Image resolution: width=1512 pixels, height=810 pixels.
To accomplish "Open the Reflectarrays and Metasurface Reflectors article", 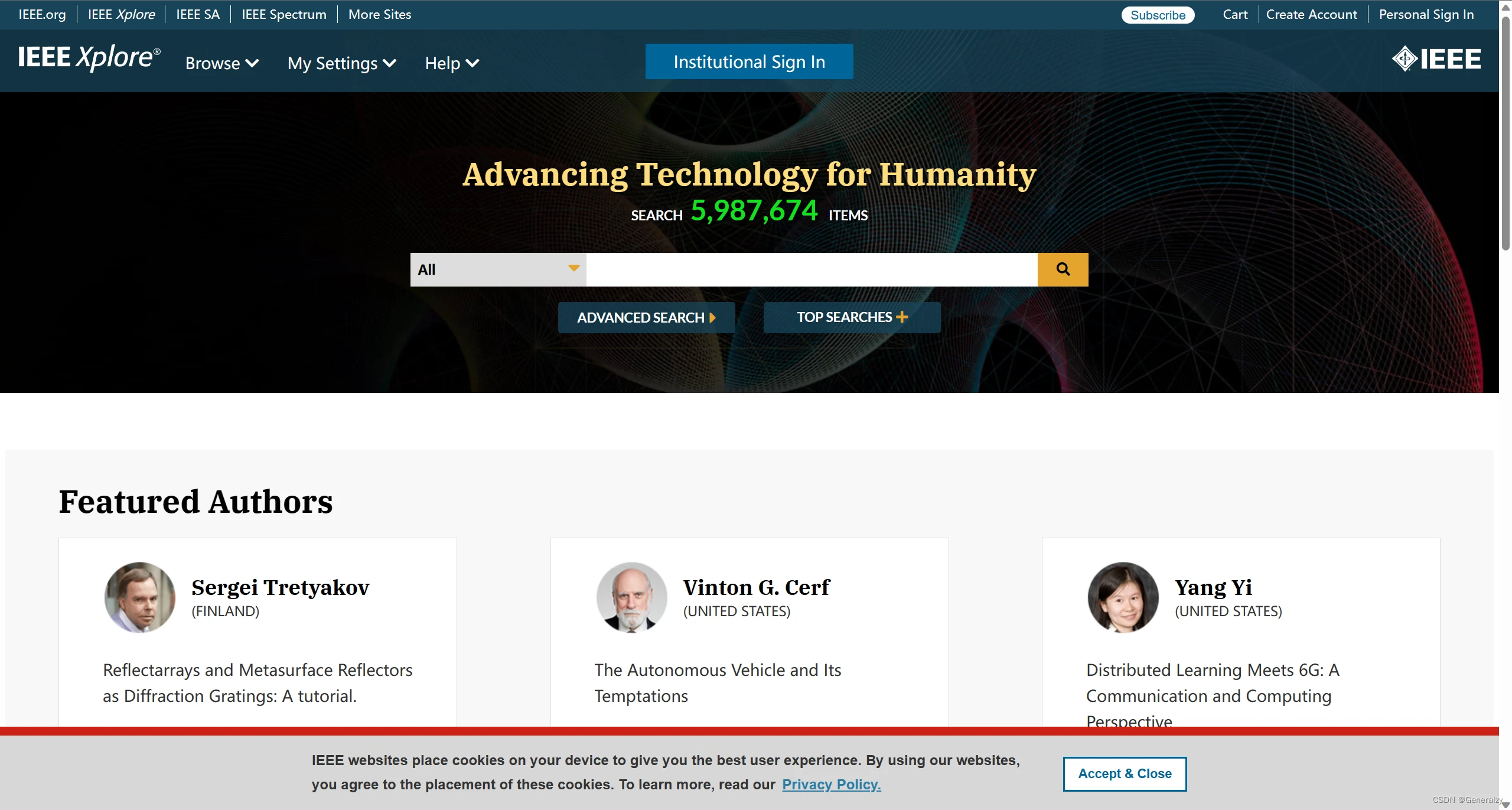I will coord(258,683).
